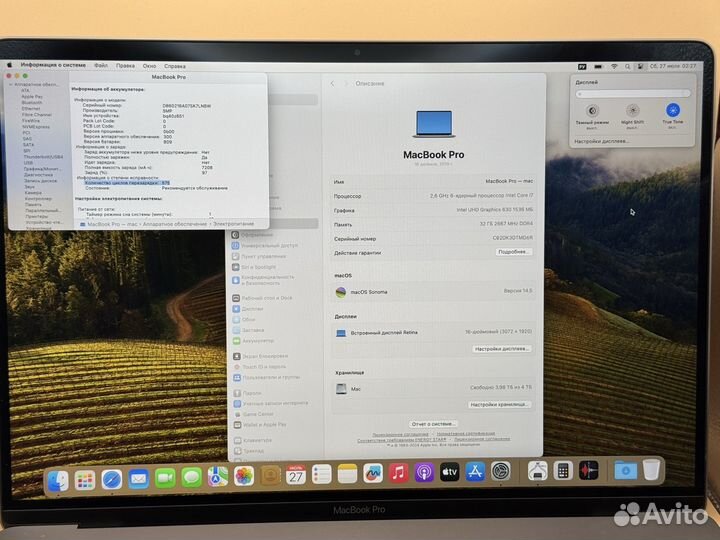Launch Launchpad from the Dock

(84, 480)
